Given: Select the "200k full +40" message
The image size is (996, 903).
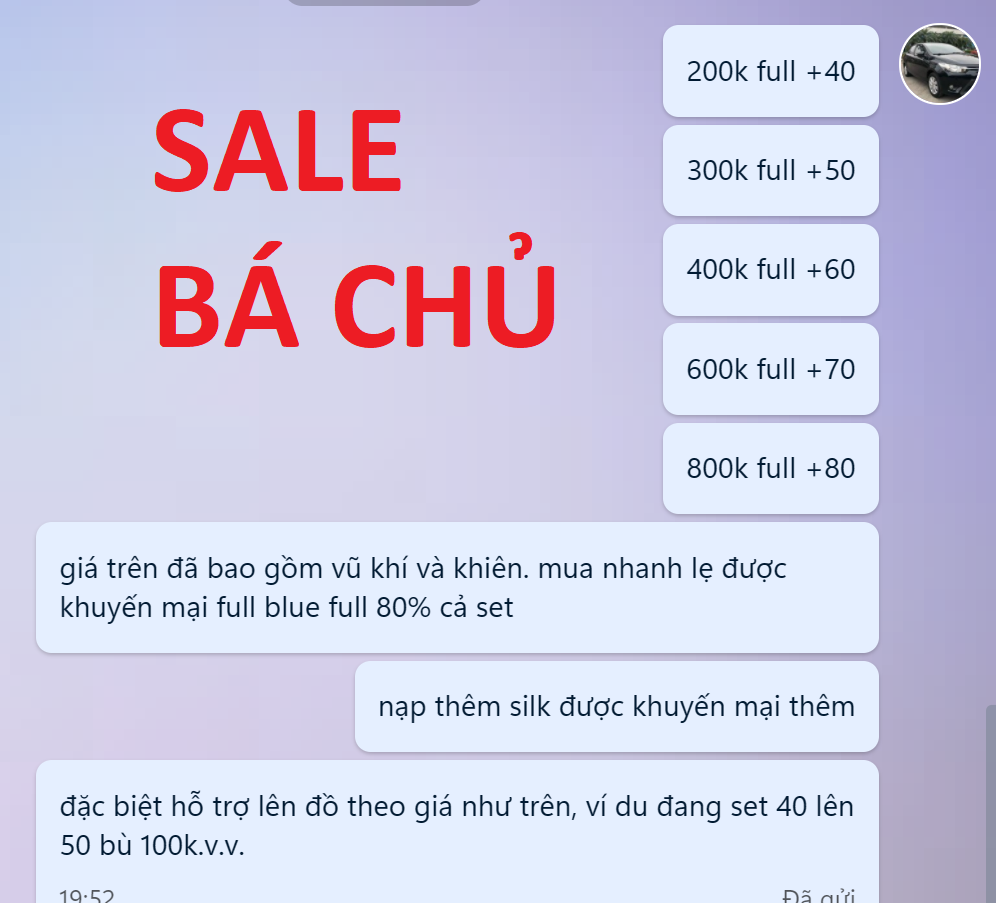Looking at the screenshot, I should (771, 71).
